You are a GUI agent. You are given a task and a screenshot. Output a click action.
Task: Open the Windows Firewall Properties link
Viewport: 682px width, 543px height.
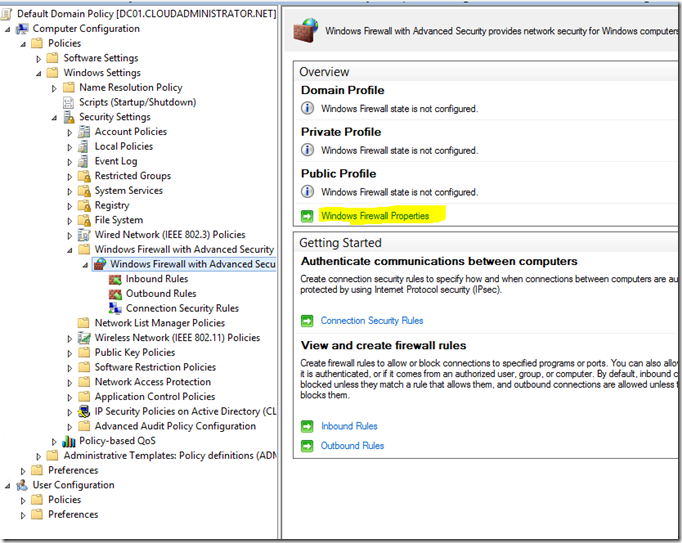(374, 216)
